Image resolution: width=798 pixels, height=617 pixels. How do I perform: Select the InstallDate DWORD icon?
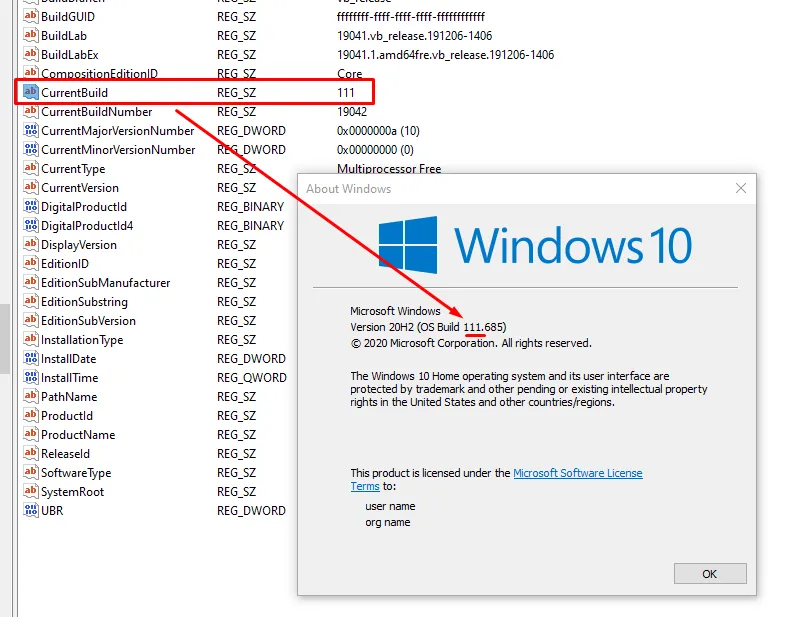pyautogui.click(x=31, y=358)
